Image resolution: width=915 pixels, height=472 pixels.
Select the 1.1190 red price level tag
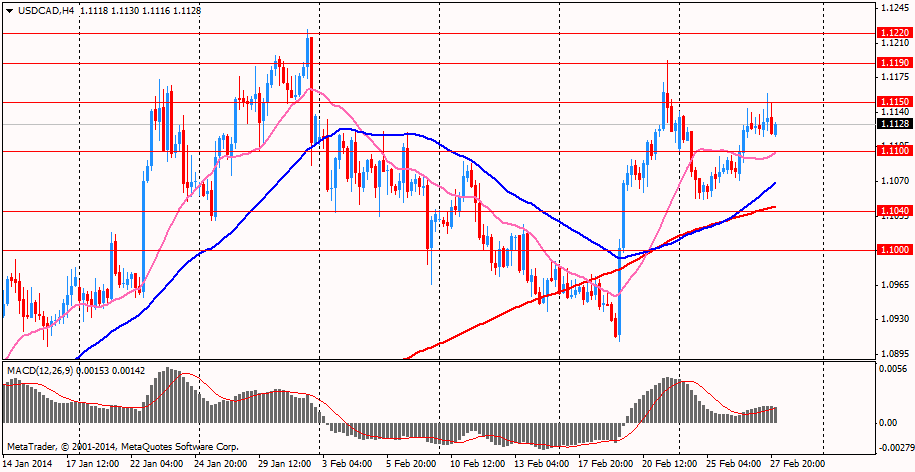click(892, 62)
